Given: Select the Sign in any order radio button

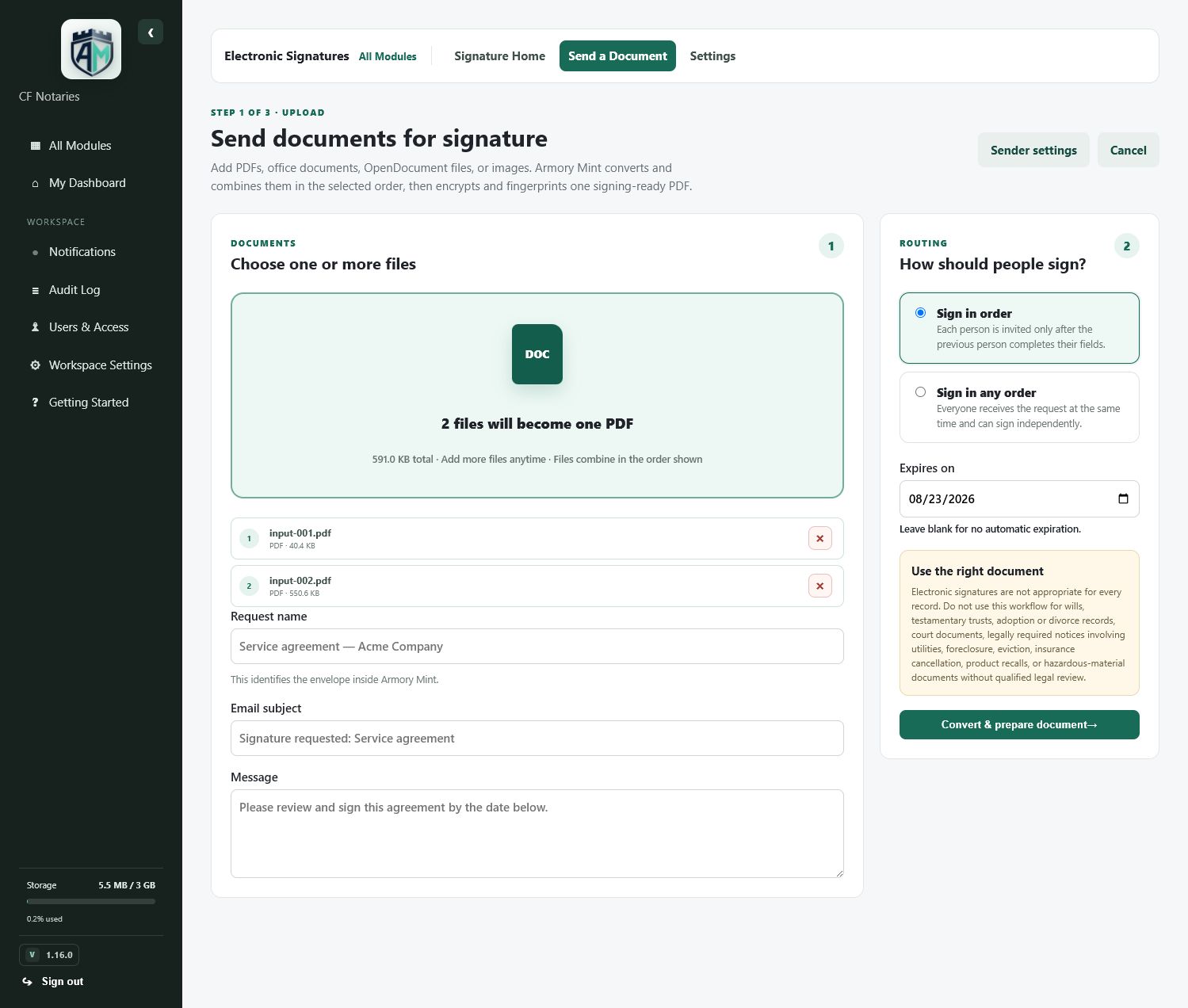Looking at the screenshot, I should (920, 392).
